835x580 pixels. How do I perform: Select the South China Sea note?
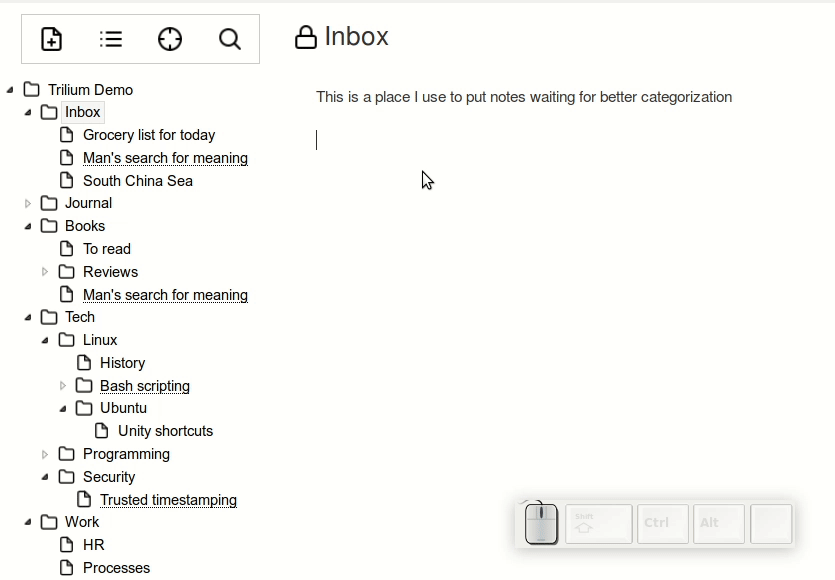[137, 181]
